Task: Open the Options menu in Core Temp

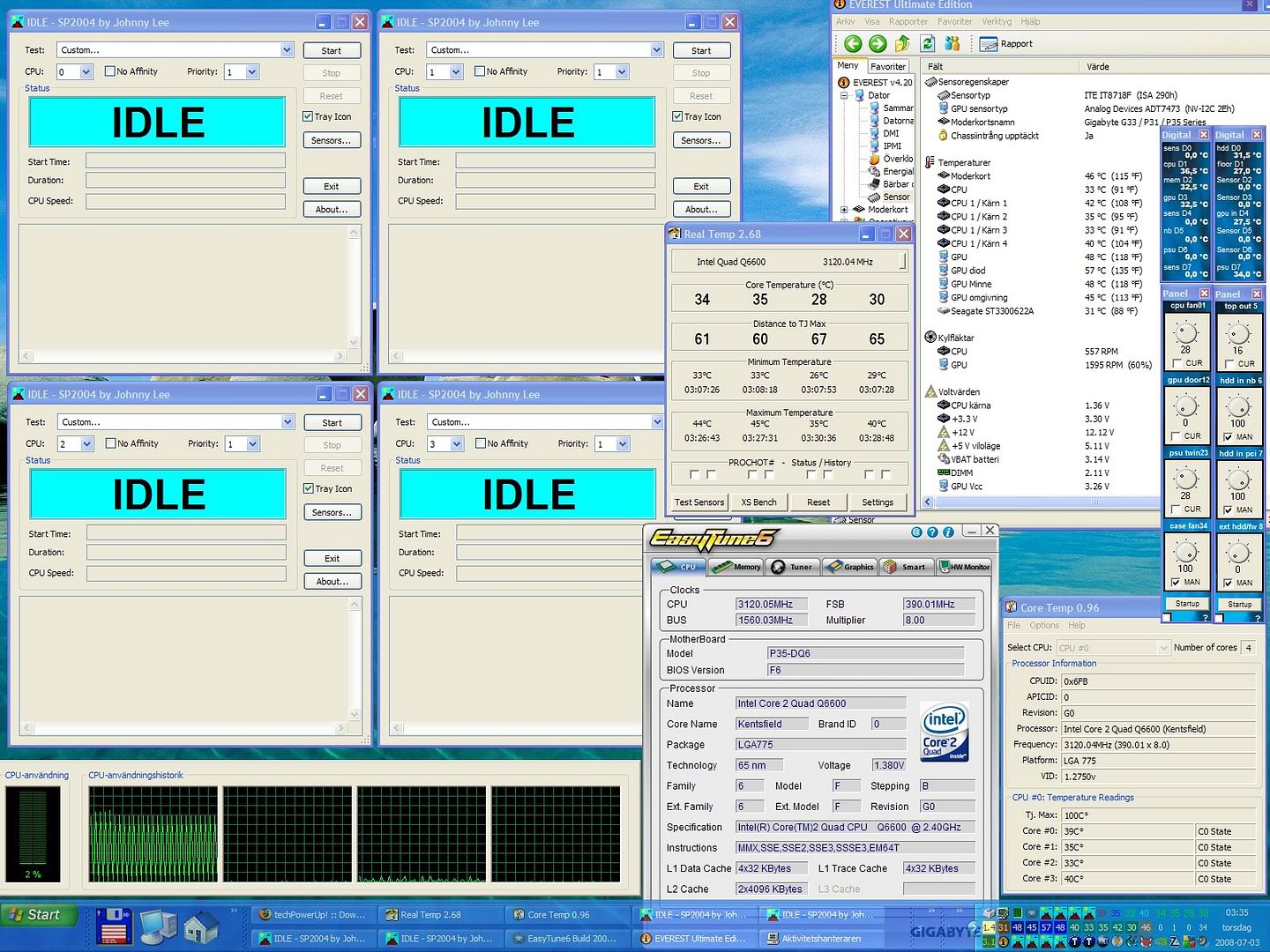Action: click(x=1044, y=625)
